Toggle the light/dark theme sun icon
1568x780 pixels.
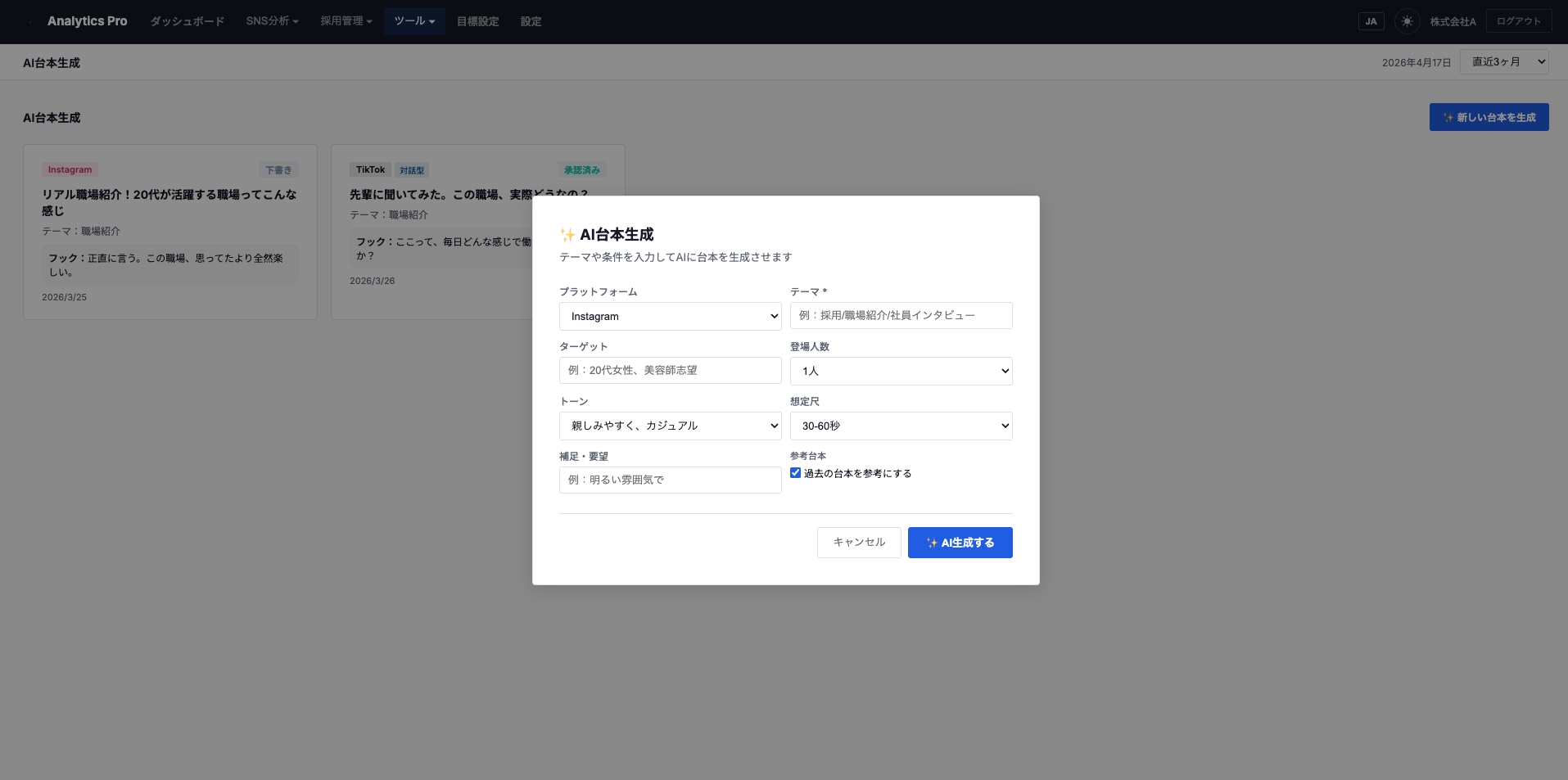tap(1406, 21)
